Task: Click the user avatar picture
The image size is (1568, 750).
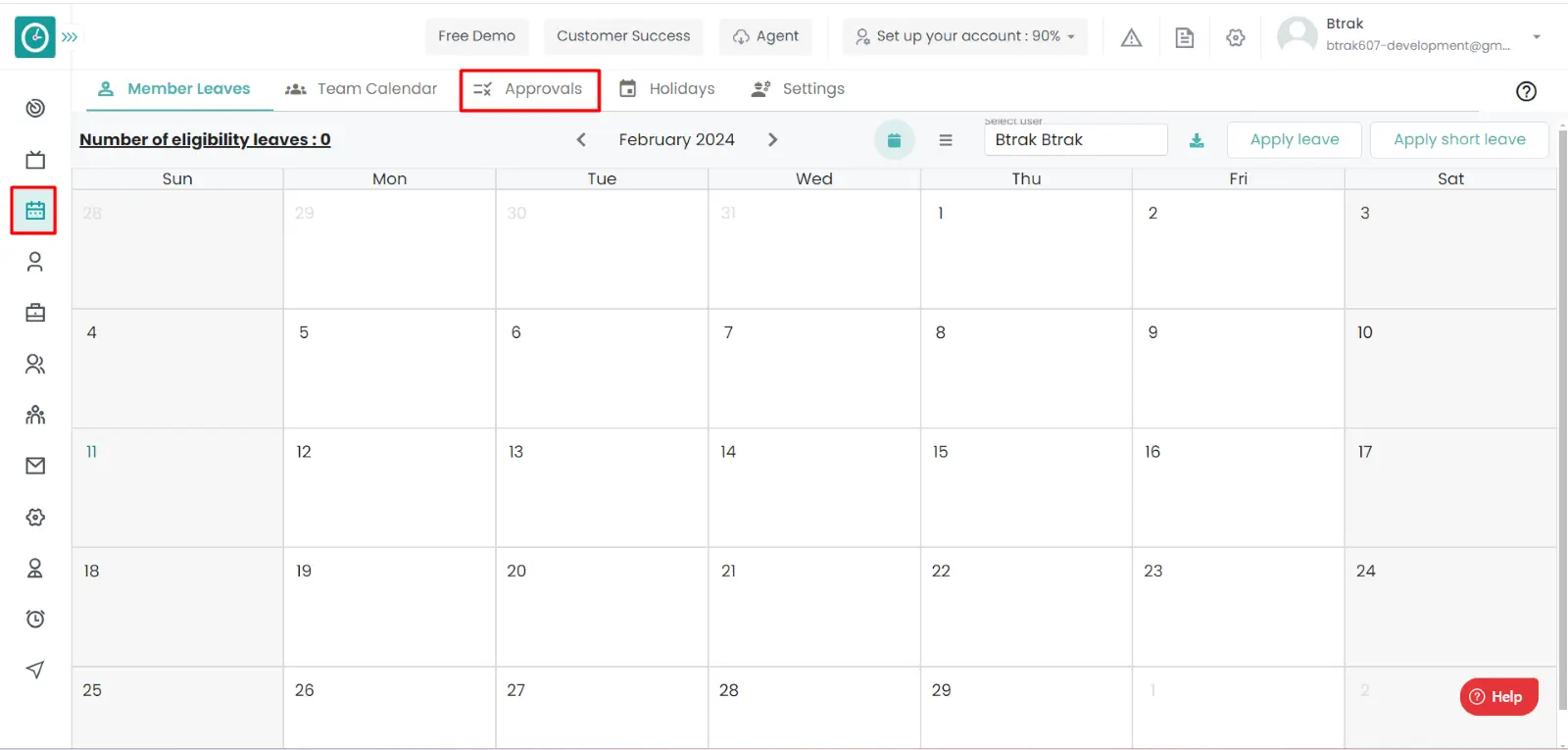Action: [1298, 35]
